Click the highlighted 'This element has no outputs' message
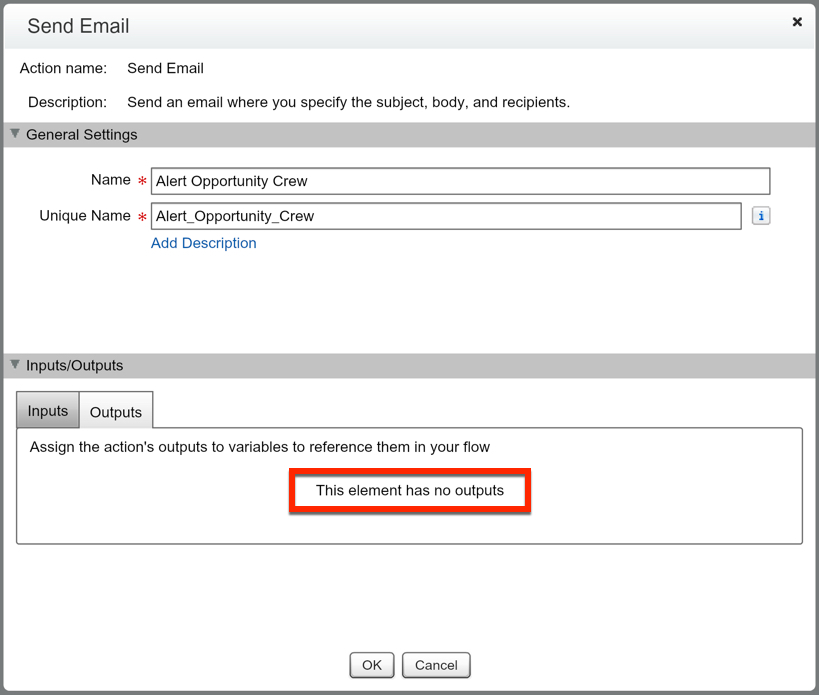Viewport: 819px width, 695px height. [409, 490]
